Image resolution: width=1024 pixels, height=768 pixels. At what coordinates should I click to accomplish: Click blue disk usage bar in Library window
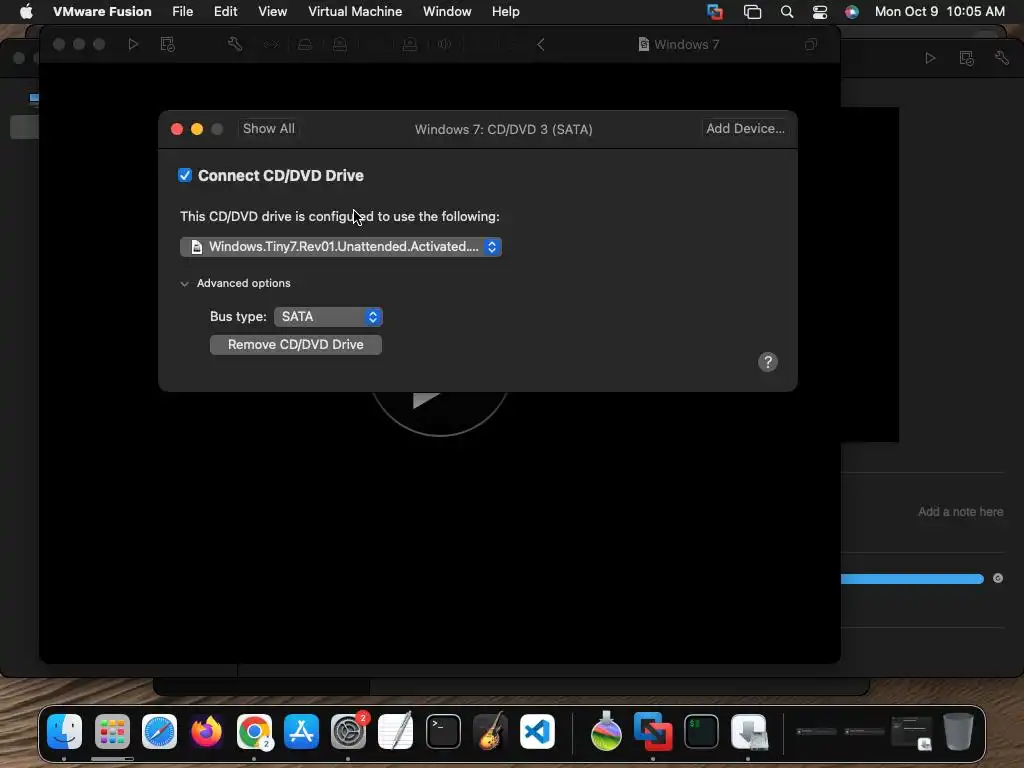tap(912, 579)
